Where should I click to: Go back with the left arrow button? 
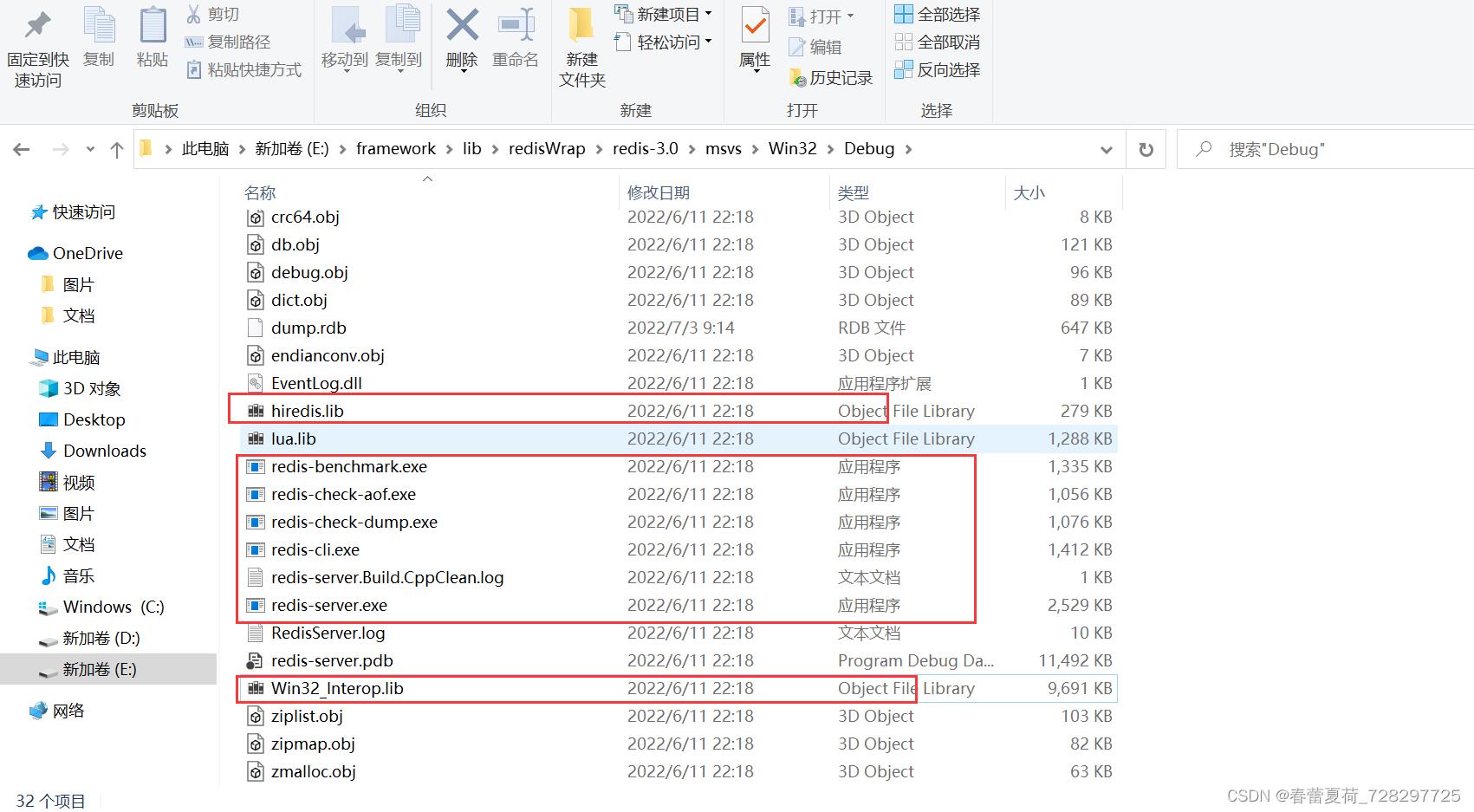coord(22,149)
